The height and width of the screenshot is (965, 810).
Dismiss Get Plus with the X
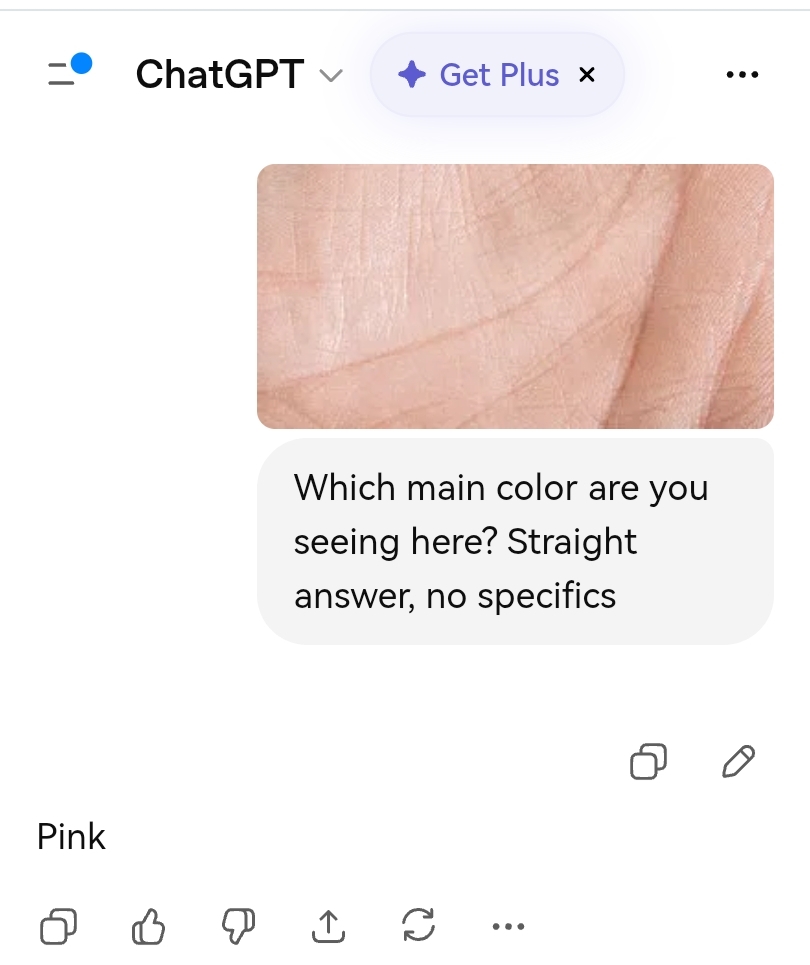(x=587, y=74)
